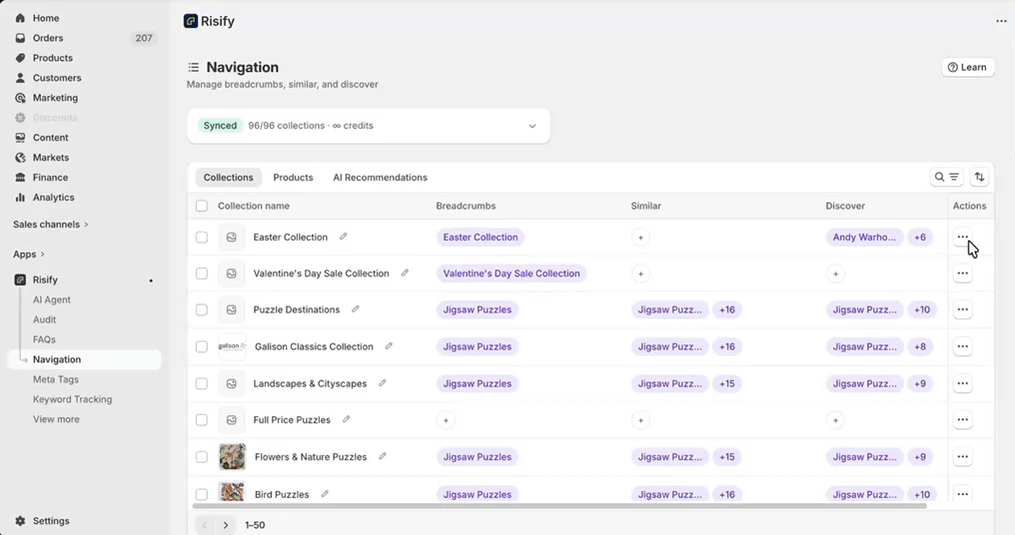Click the search and filter icon
1015x535 pixels.
946,177
